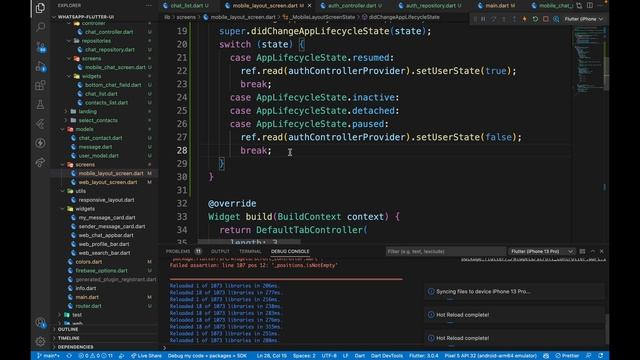The width and height of the screenshot is (640, 360).
Task: Click the sync changes status bar icon
Action: 69,356
